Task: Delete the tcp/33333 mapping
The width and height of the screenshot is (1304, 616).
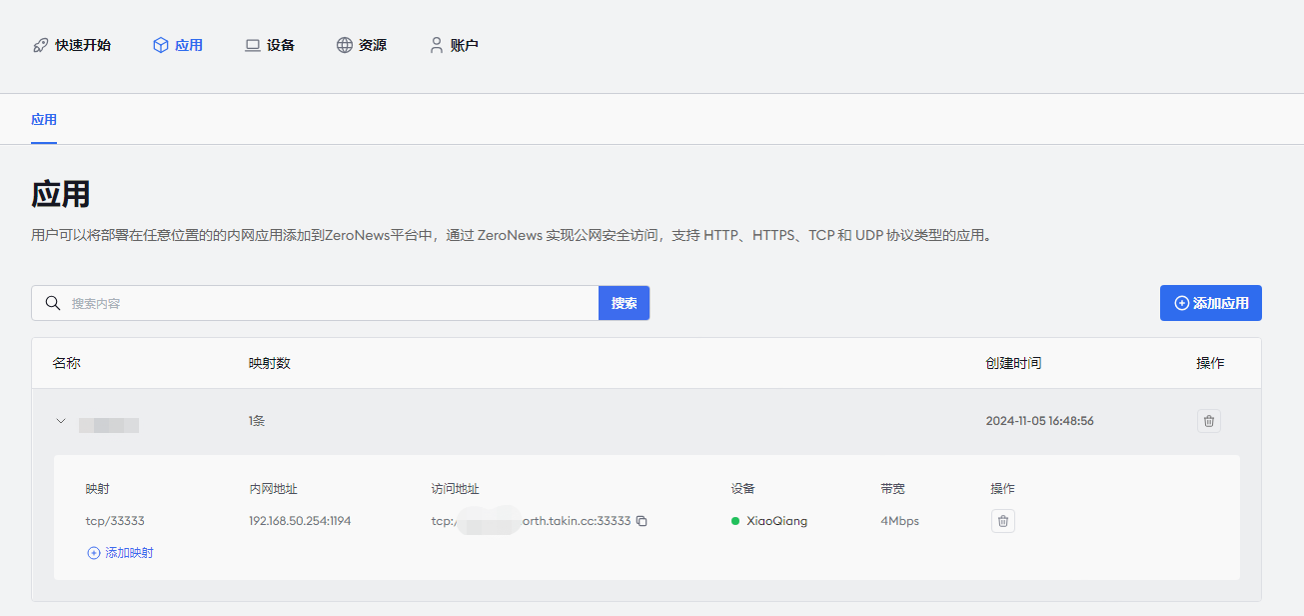Action: pyautogui.click(x=1003, y=521)
